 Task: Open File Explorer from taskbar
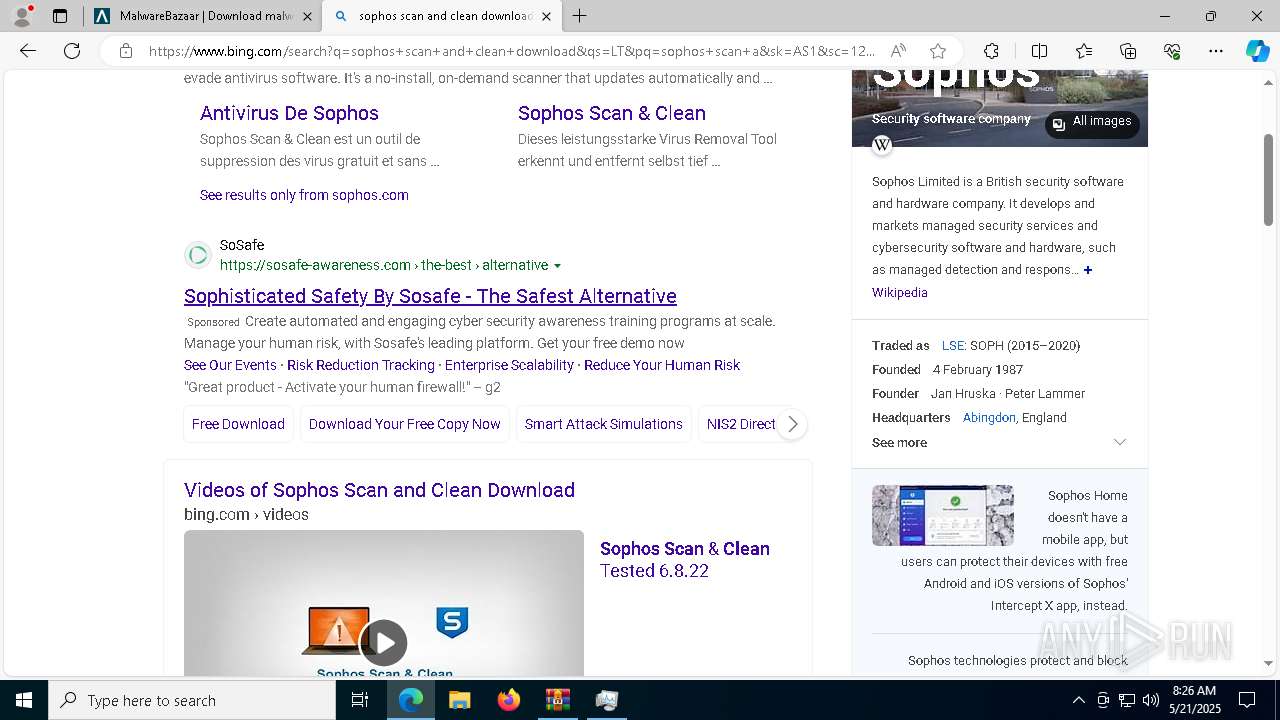point(459,700)
